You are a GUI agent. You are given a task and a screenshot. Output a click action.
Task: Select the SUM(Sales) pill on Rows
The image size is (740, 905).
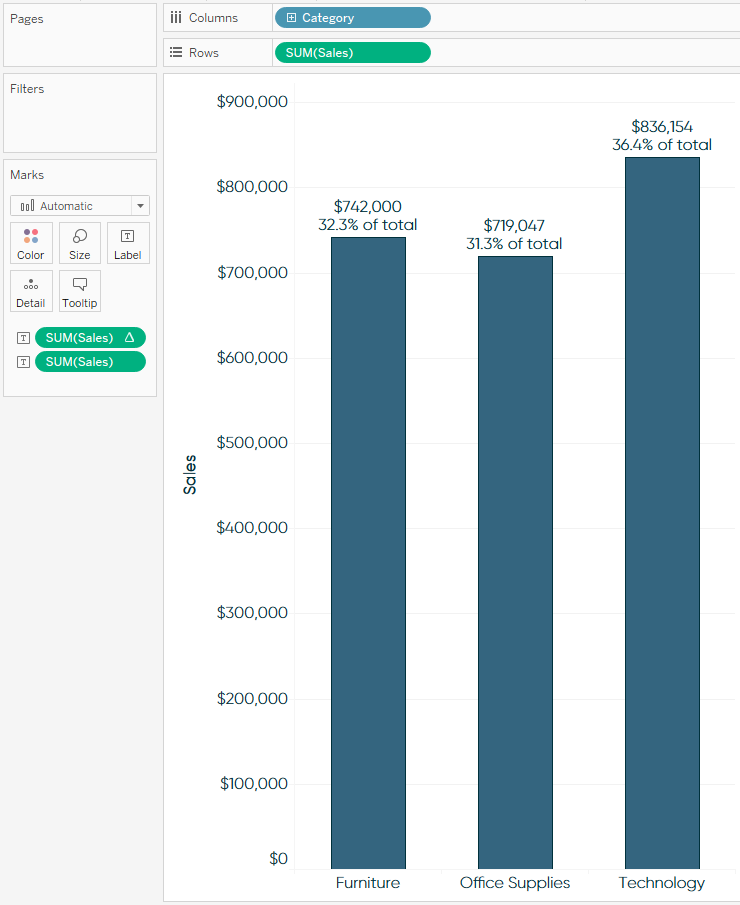click(353, 53)
